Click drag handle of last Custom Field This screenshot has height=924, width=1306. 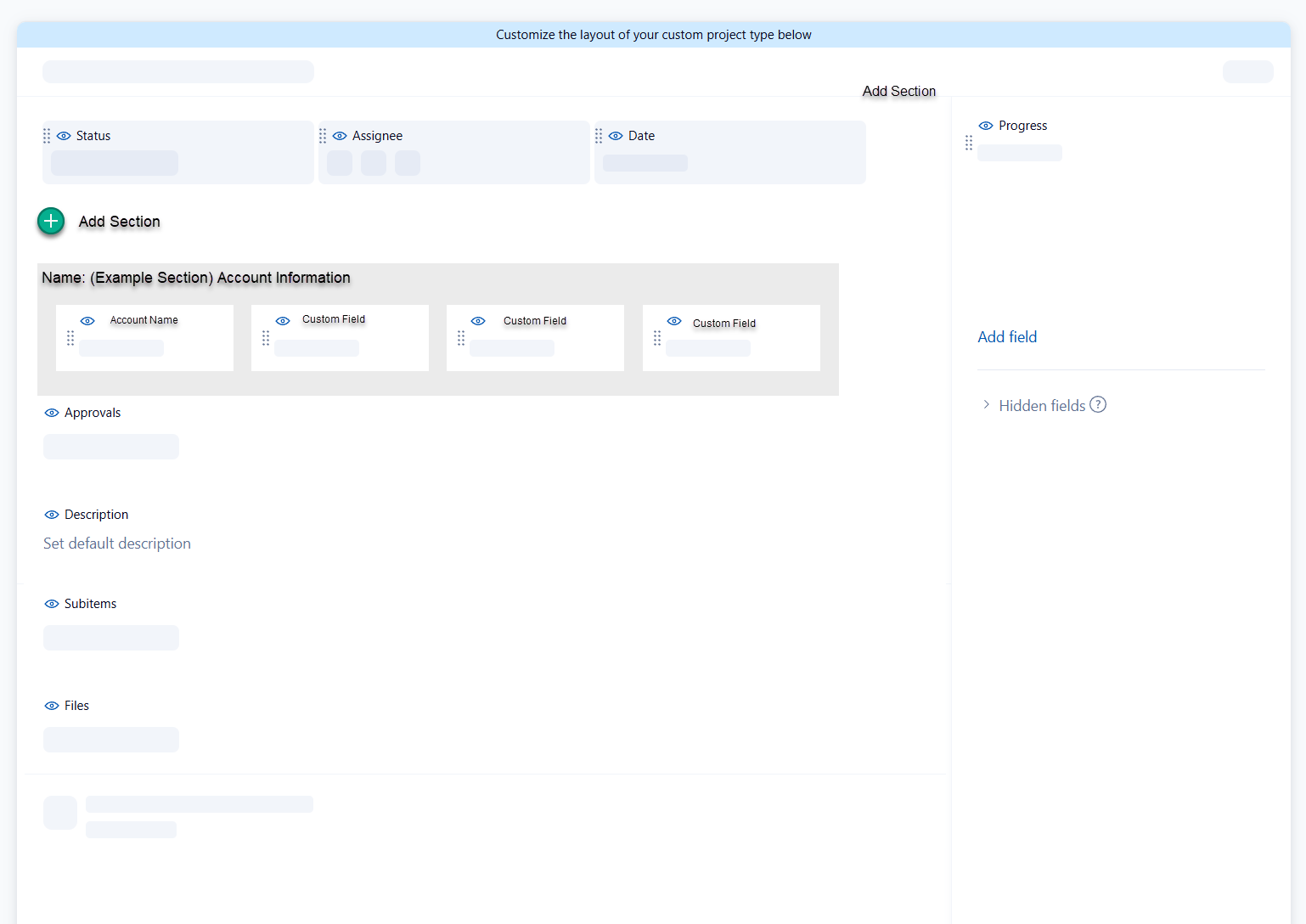[x=657, y=338]
